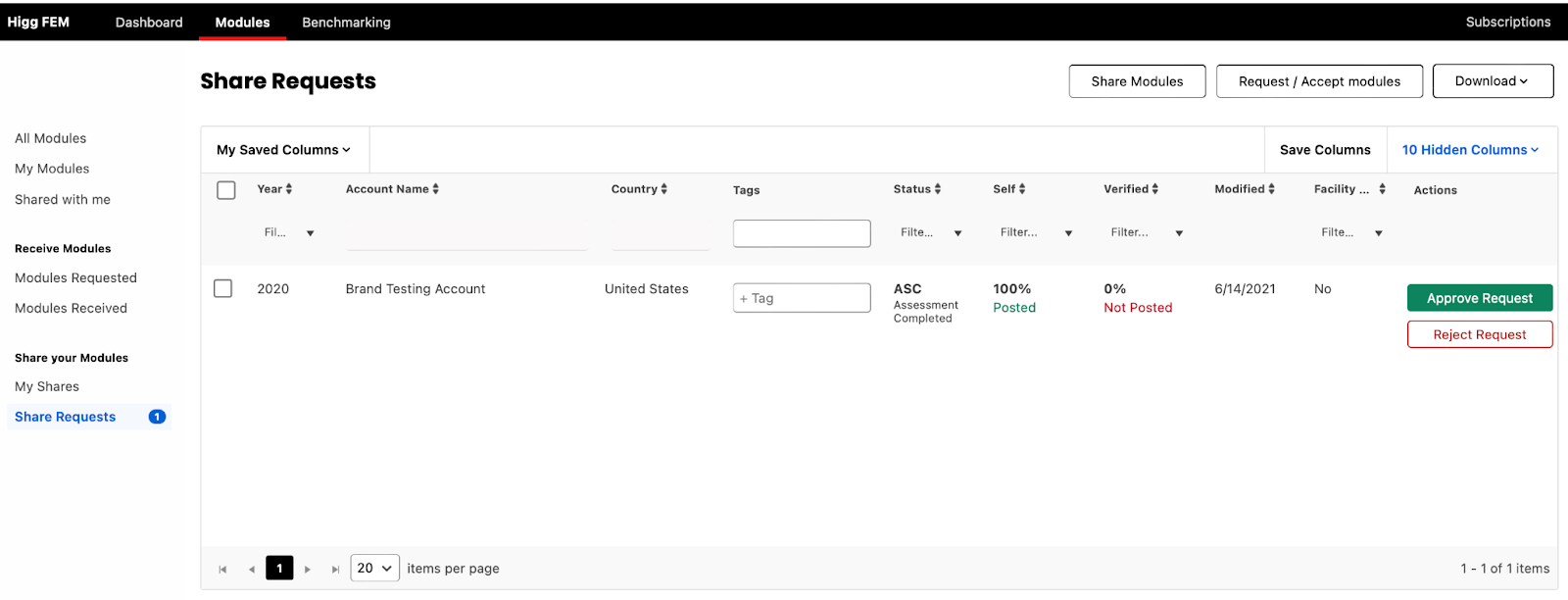This screenshot has width=1568, height=600.
Task: Switch to the Benchmarking tab
Action: click(346, 23)
